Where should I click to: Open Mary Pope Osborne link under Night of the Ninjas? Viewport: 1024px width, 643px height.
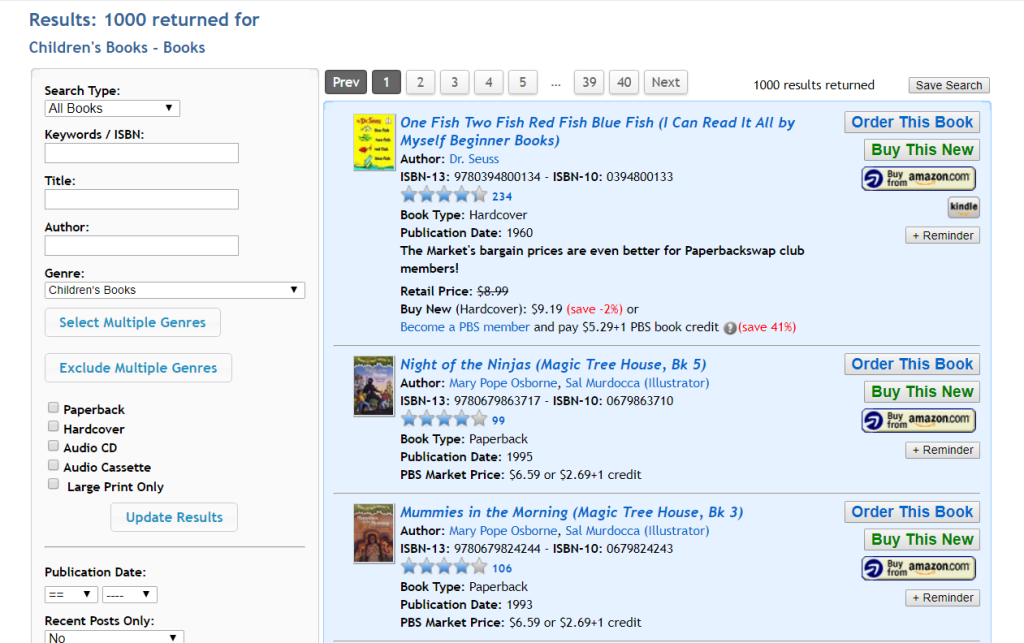pos(503,383)
